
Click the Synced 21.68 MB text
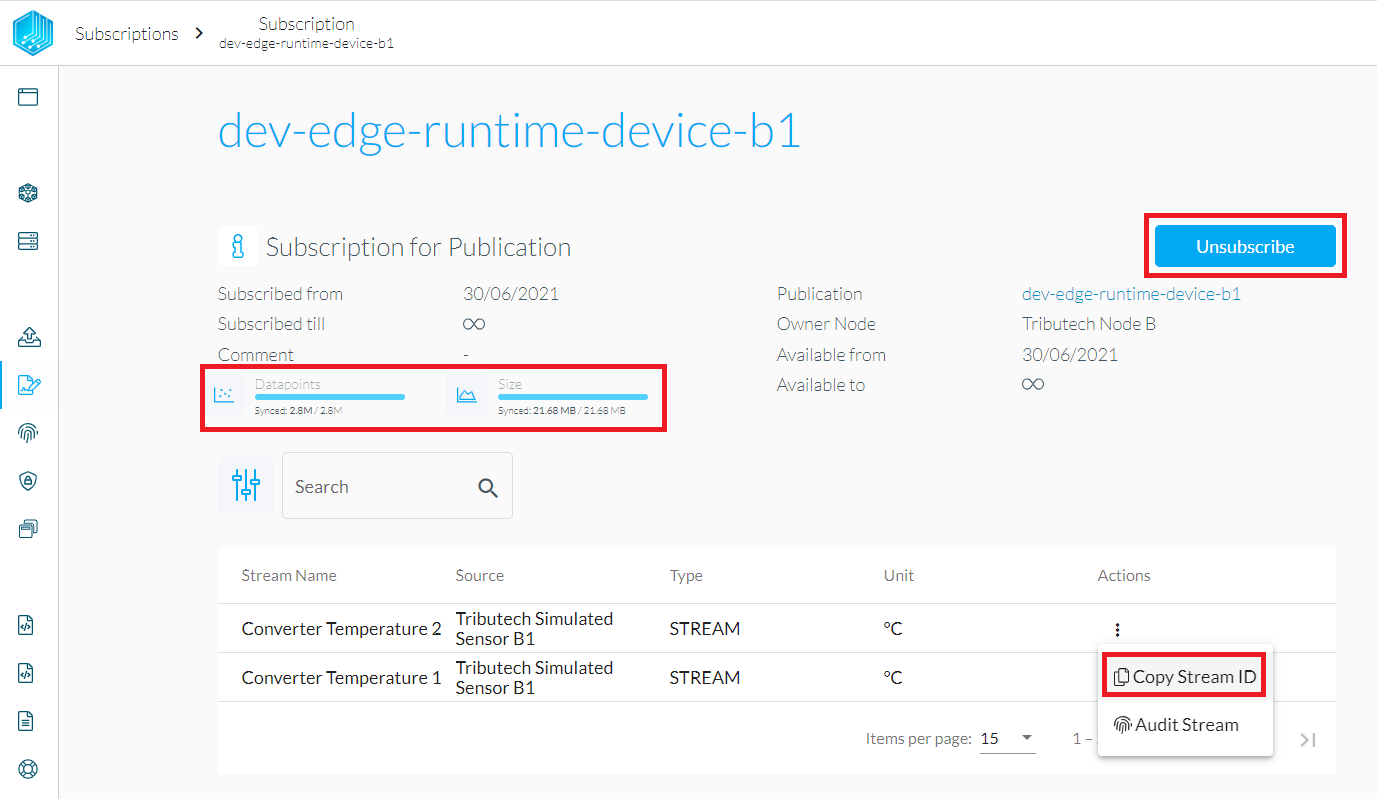pyautogui.click(x=562, y=410)
